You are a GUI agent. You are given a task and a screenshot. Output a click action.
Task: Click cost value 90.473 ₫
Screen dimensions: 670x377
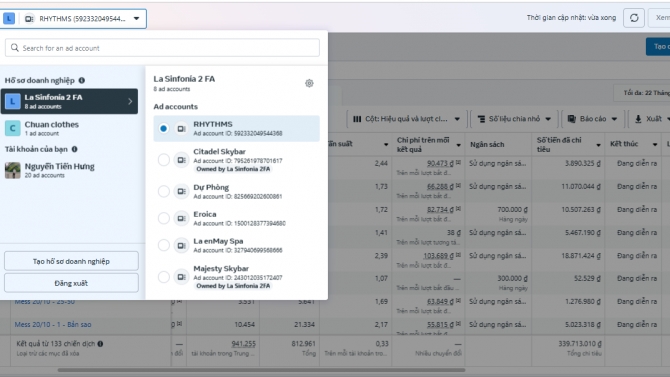click(441, 163)
